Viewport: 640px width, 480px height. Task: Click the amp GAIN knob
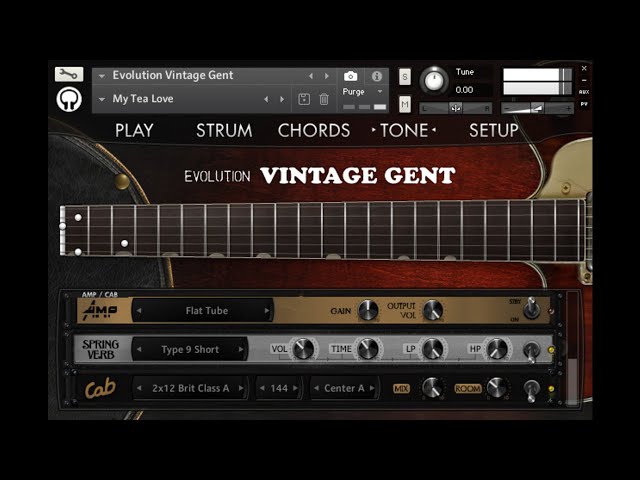368,310
